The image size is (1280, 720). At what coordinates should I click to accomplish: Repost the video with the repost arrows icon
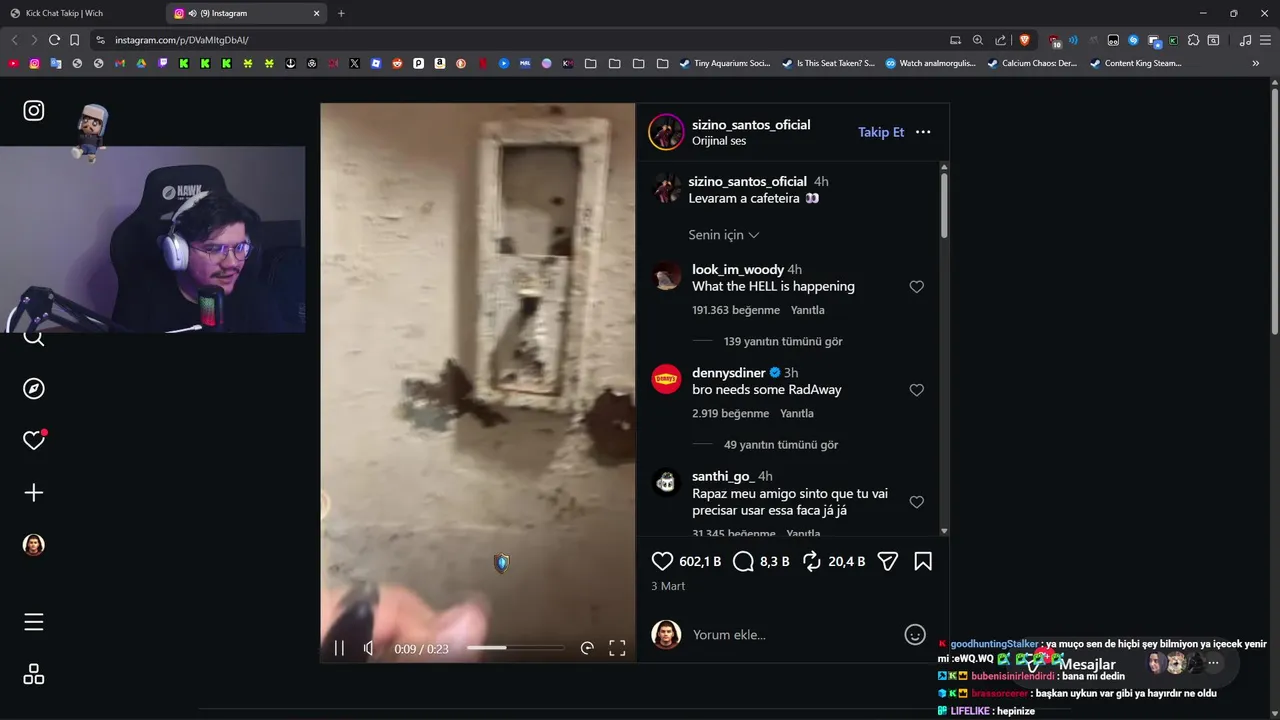tap(812, 562)
